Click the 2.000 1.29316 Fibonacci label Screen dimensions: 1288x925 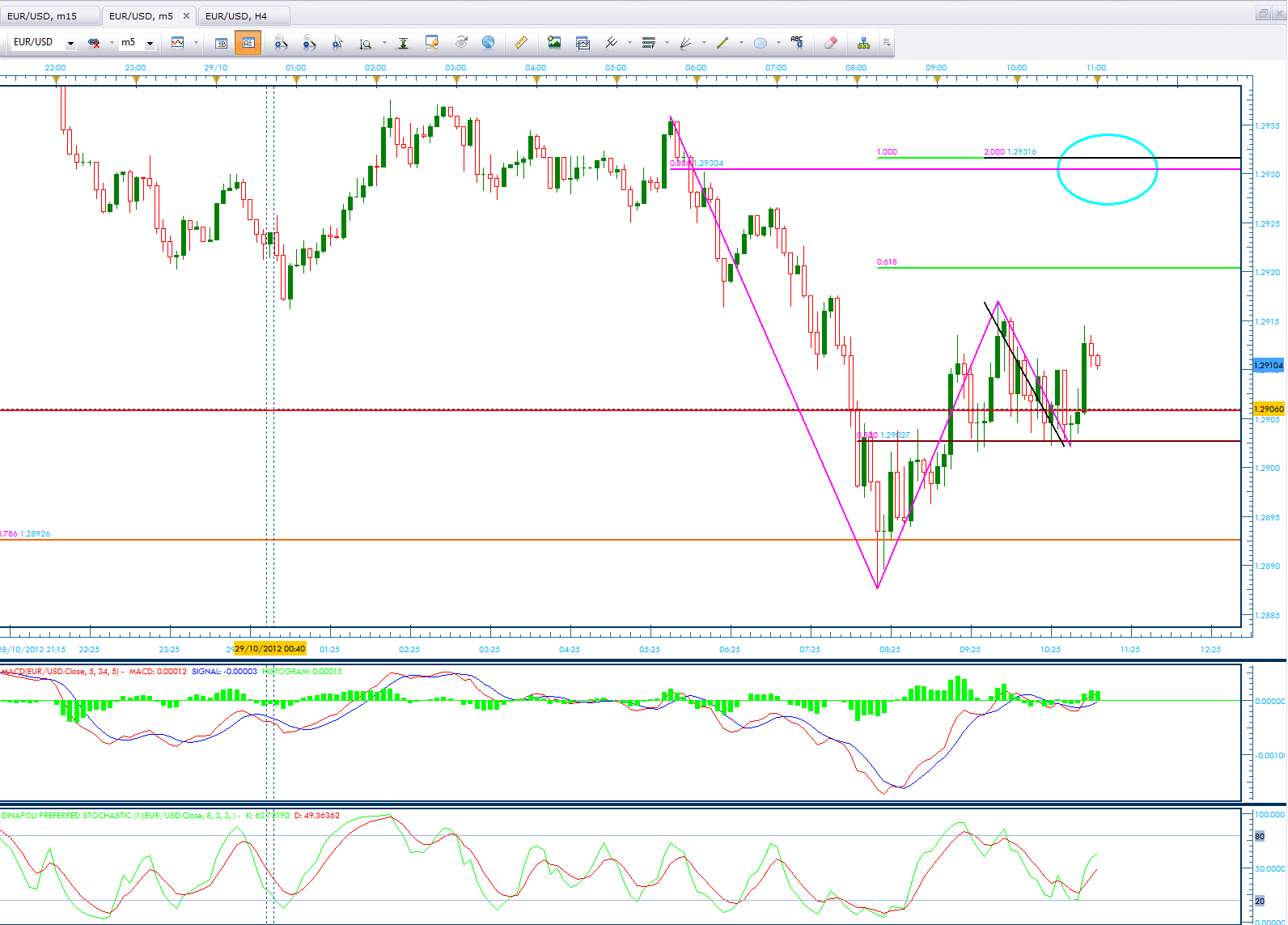(x=1010, y=152)
